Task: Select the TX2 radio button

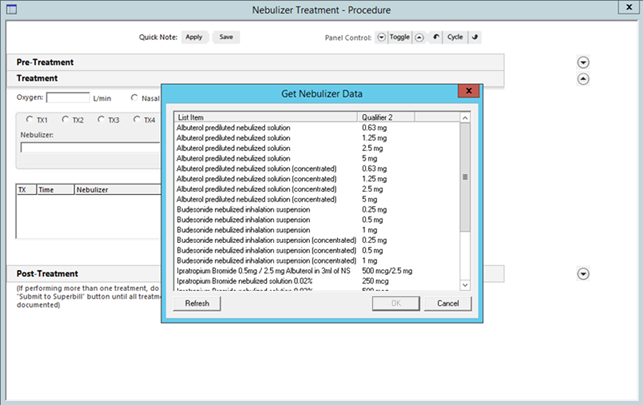Action: coord(65,119)
